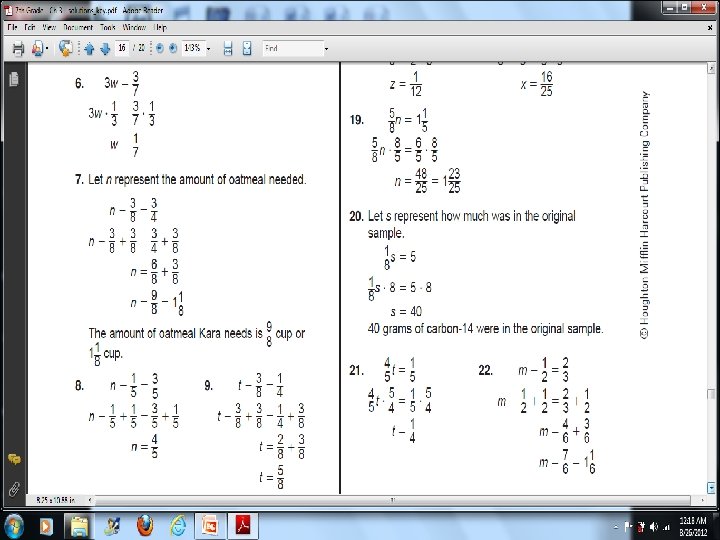
Task: Open Windows Explorer folder on taskbar
Action: click(x=79, y=526)
